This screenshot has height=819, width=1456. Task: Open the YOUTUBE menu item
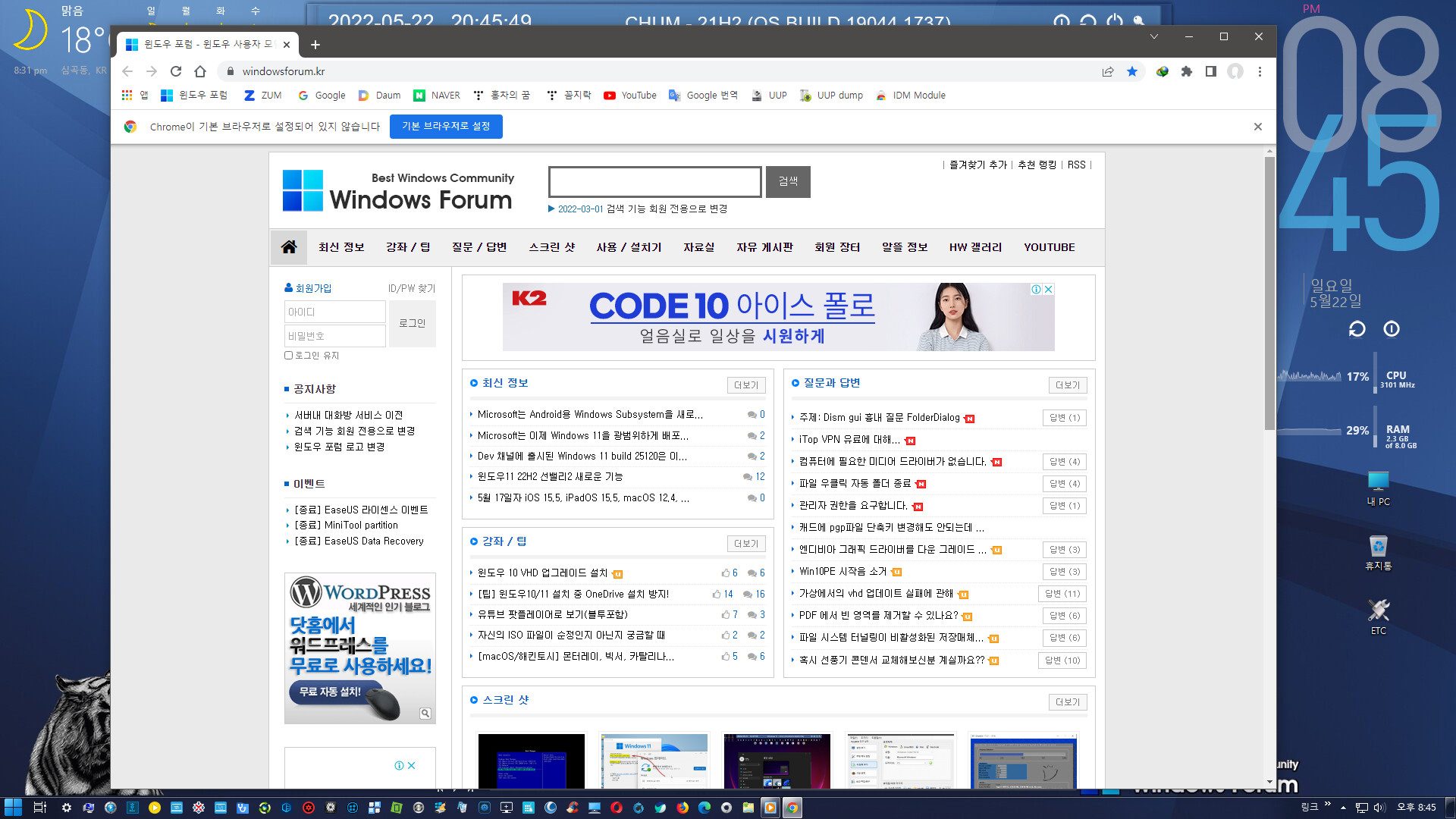click(x=1050, y=247)
